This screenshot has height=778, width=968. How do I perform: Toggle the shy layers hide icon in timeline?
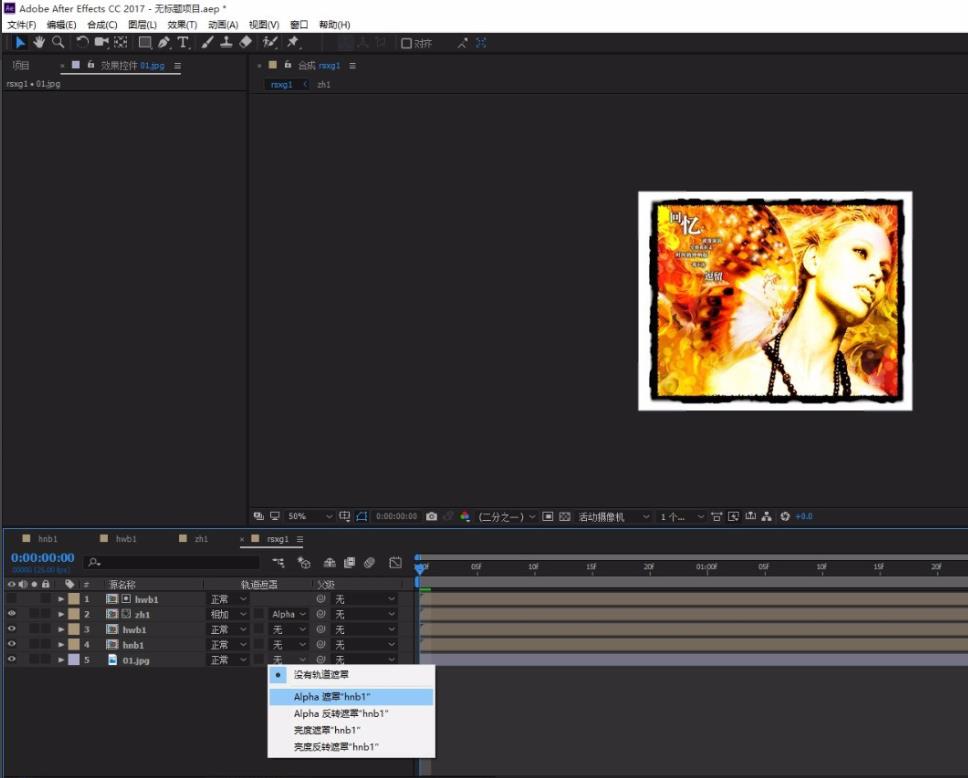coord(330,563)
